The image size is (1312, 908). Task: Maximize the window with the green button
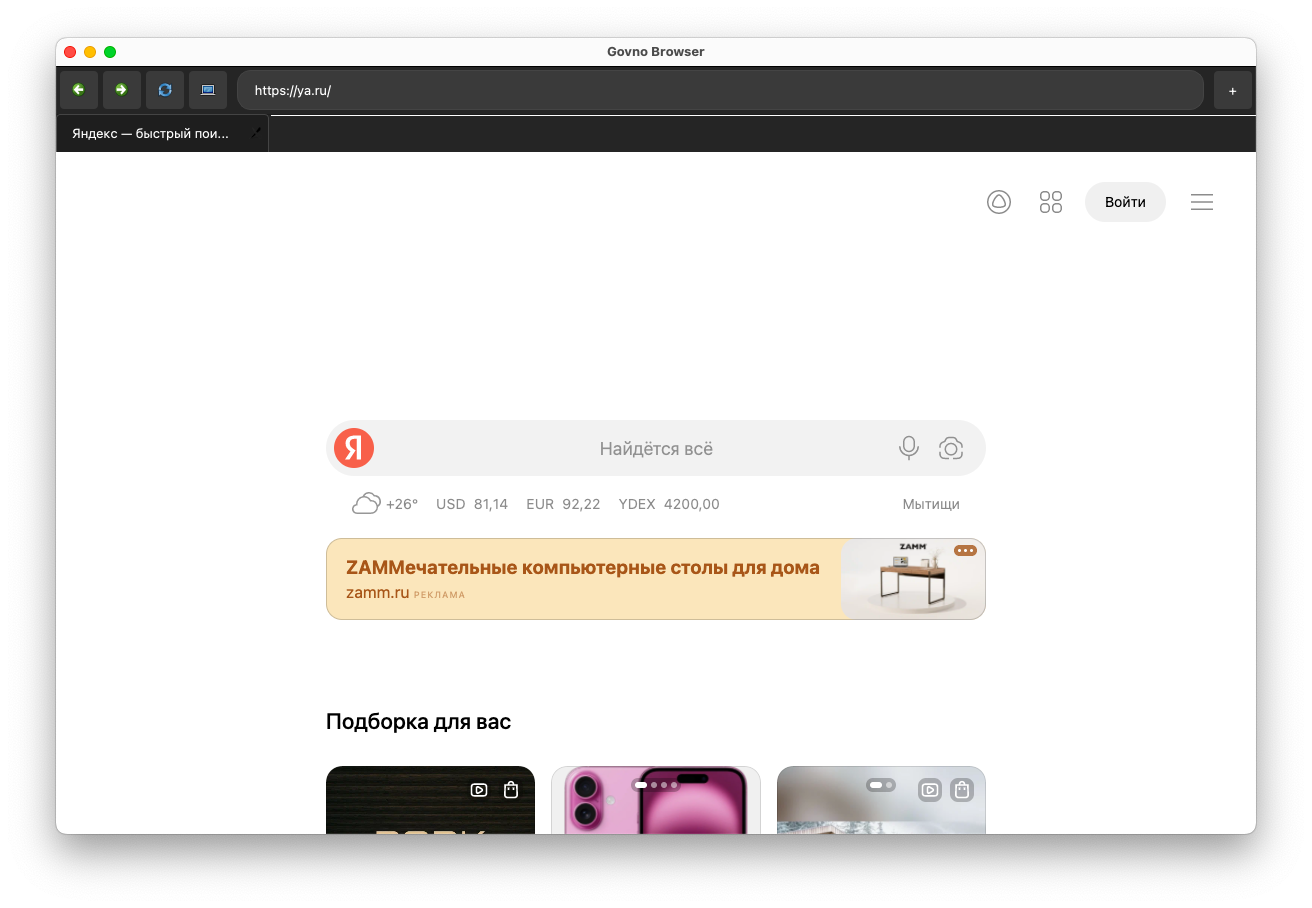pyautogui.click(x=110, y=52)
